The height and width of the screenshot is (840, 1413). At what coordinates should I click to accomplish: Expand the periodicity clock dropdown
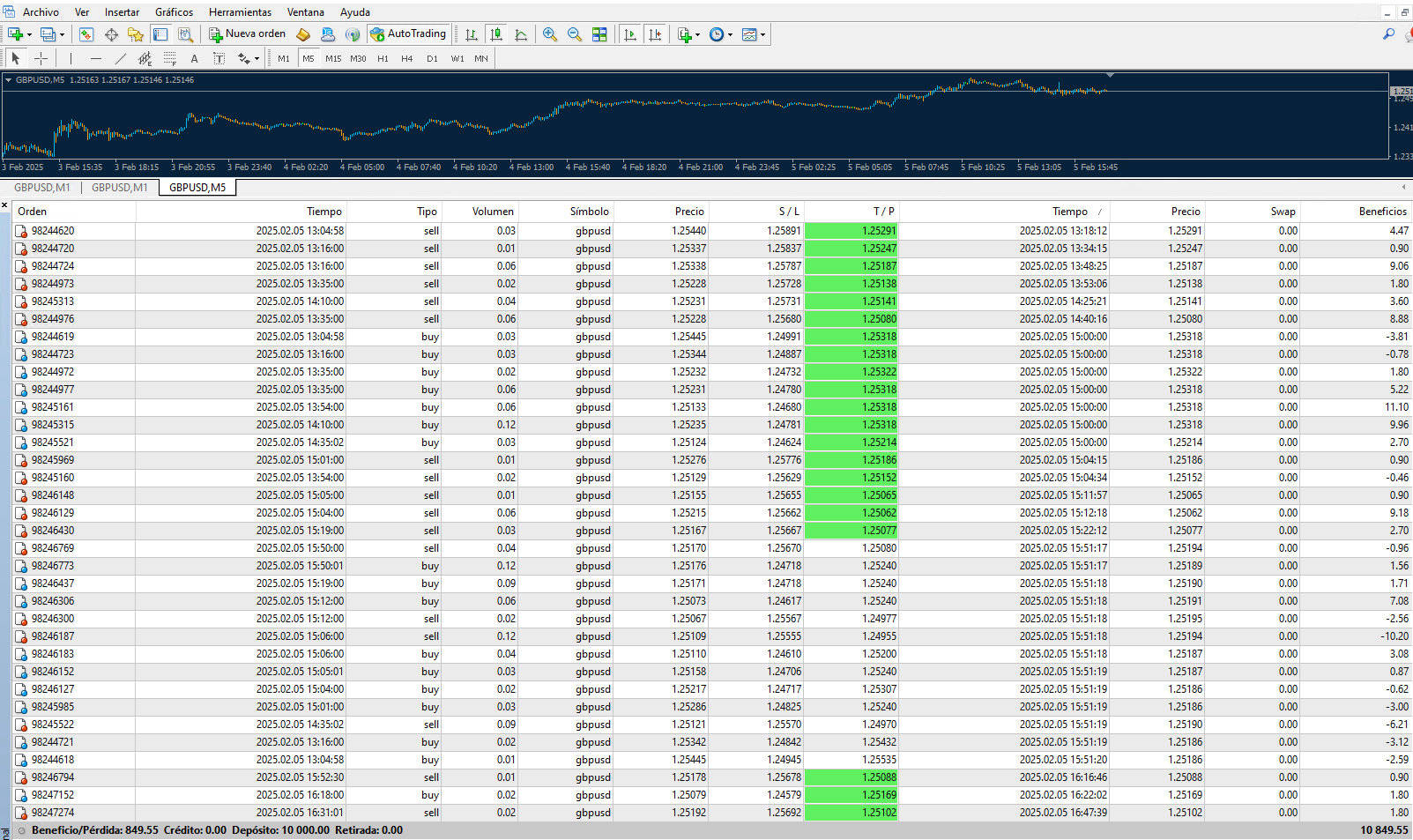coord(730,35)
